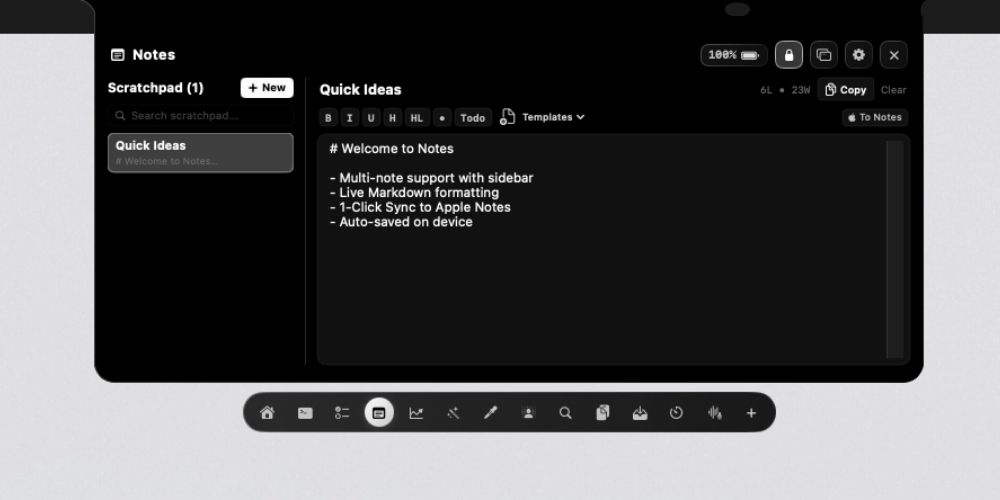Expand the Templates dropdown
Viewport: 1000px width, 500px height.
pos(554,117)
